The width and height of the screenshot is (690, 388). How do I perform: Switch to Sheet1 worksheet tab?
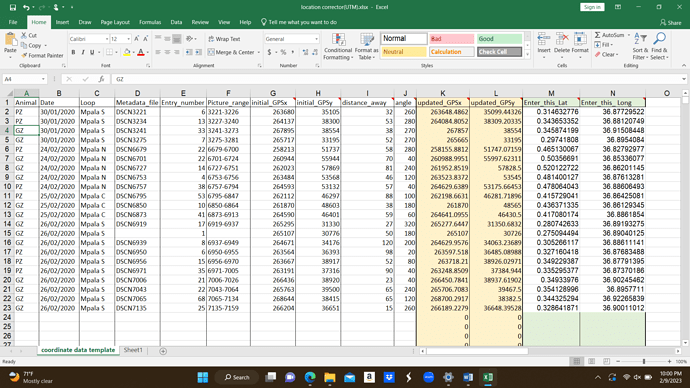133,350
